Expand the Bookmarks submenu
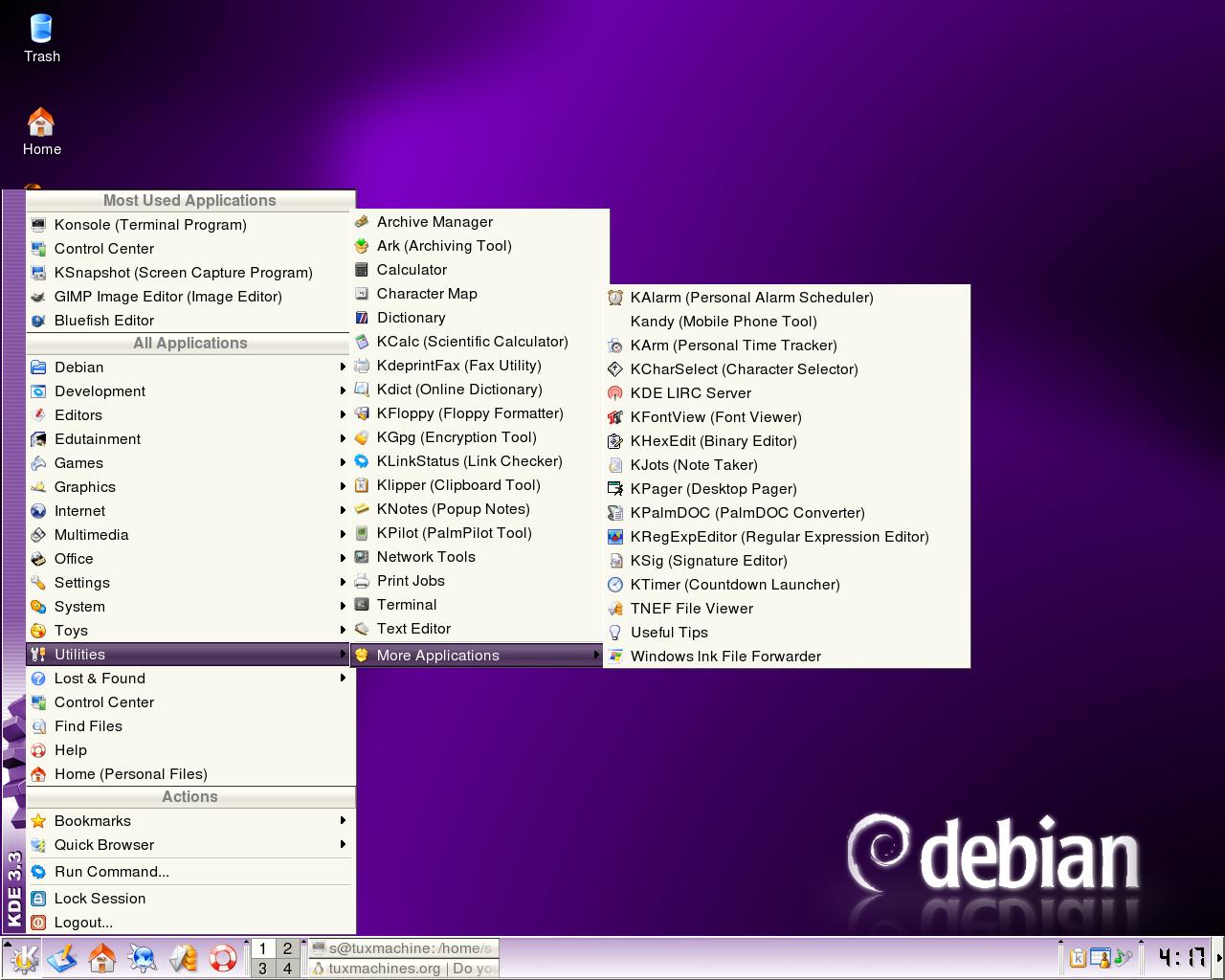Image resolution: width=1225 pixels, height=980 pixels. (x=189, y=821)
